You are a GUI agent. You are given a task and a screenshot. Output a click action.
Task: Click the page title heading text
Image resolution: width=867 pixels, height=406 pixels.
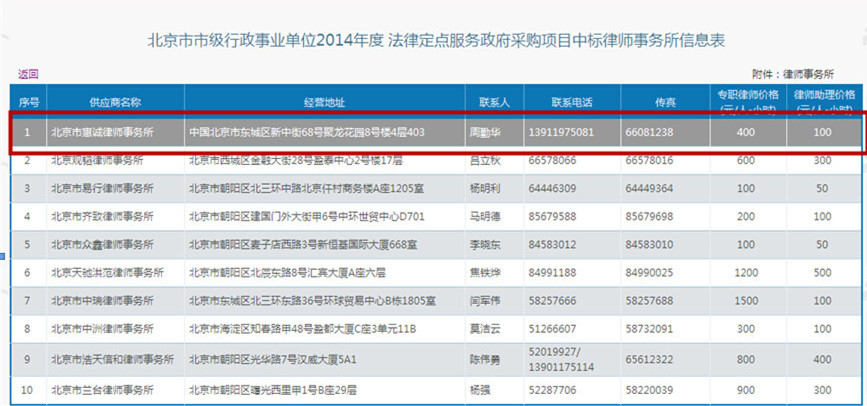pyautogui.click(x=436, y=41)
